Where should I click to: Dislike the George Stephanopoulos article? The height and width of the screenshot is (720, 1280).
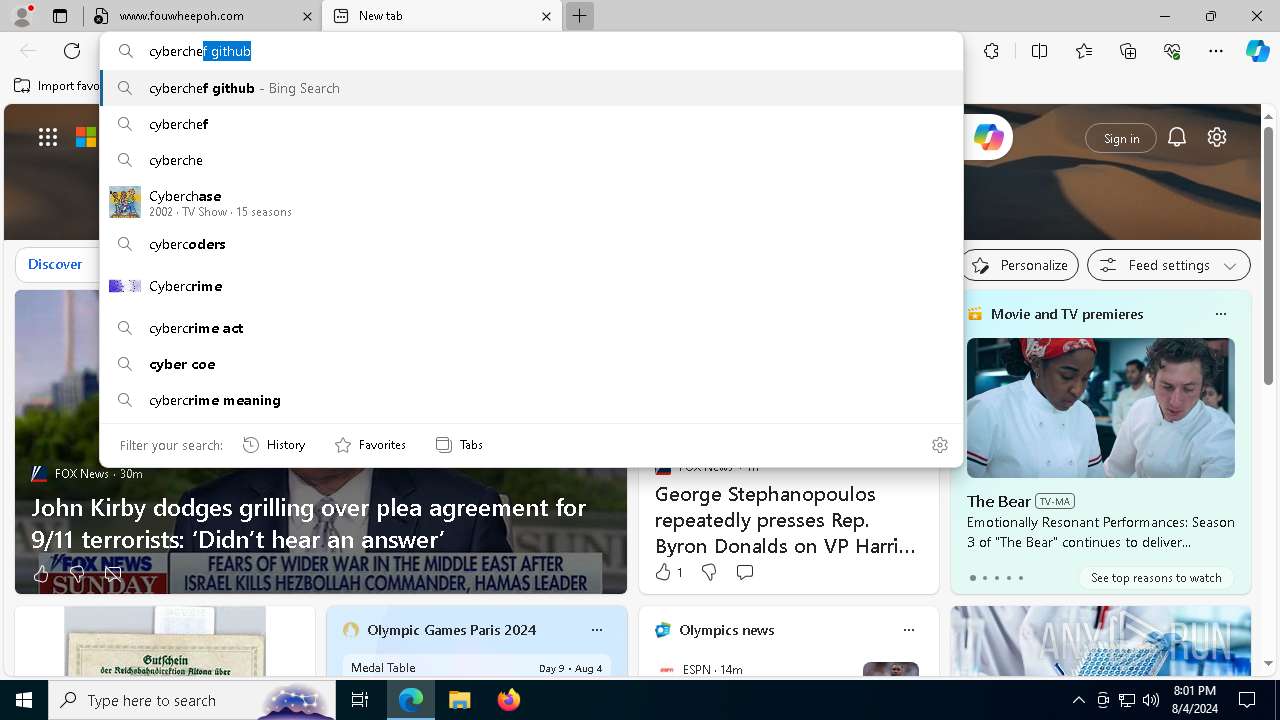click(x=709, y=572)
